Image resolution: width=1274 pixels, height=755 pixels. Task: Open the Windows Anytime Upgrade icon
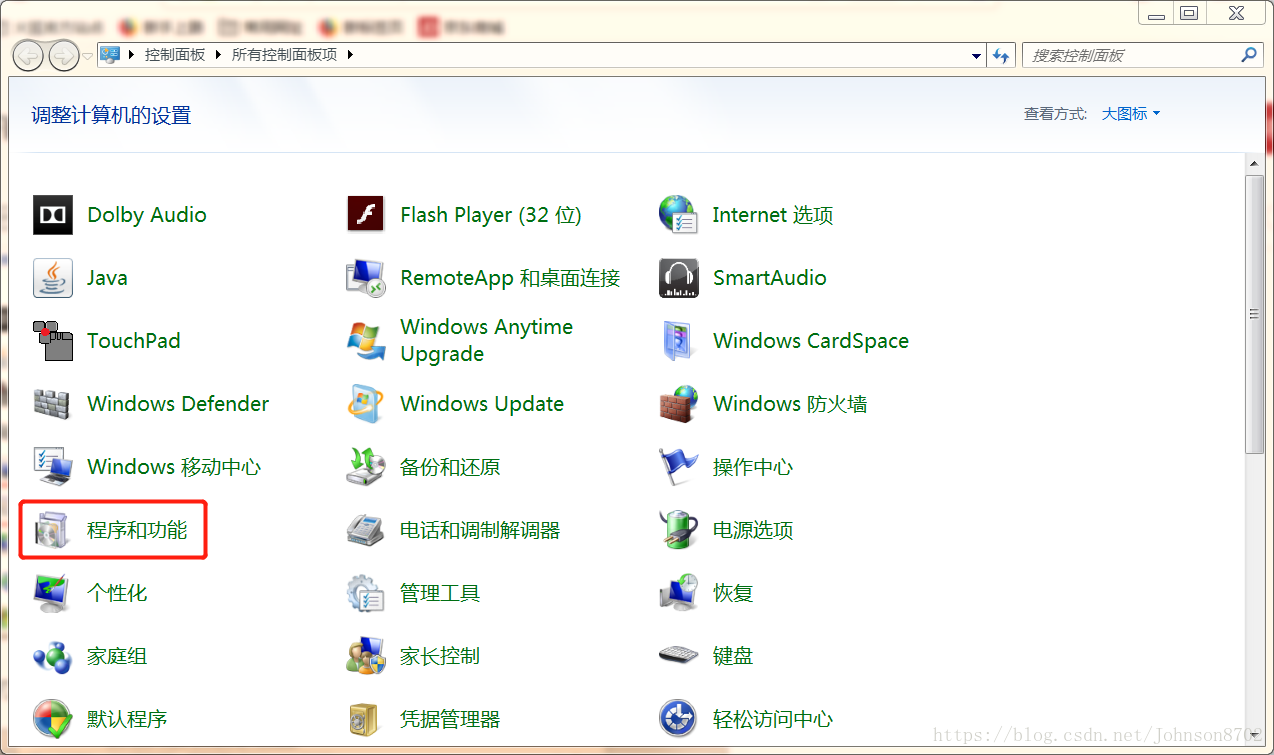(365, 341)
